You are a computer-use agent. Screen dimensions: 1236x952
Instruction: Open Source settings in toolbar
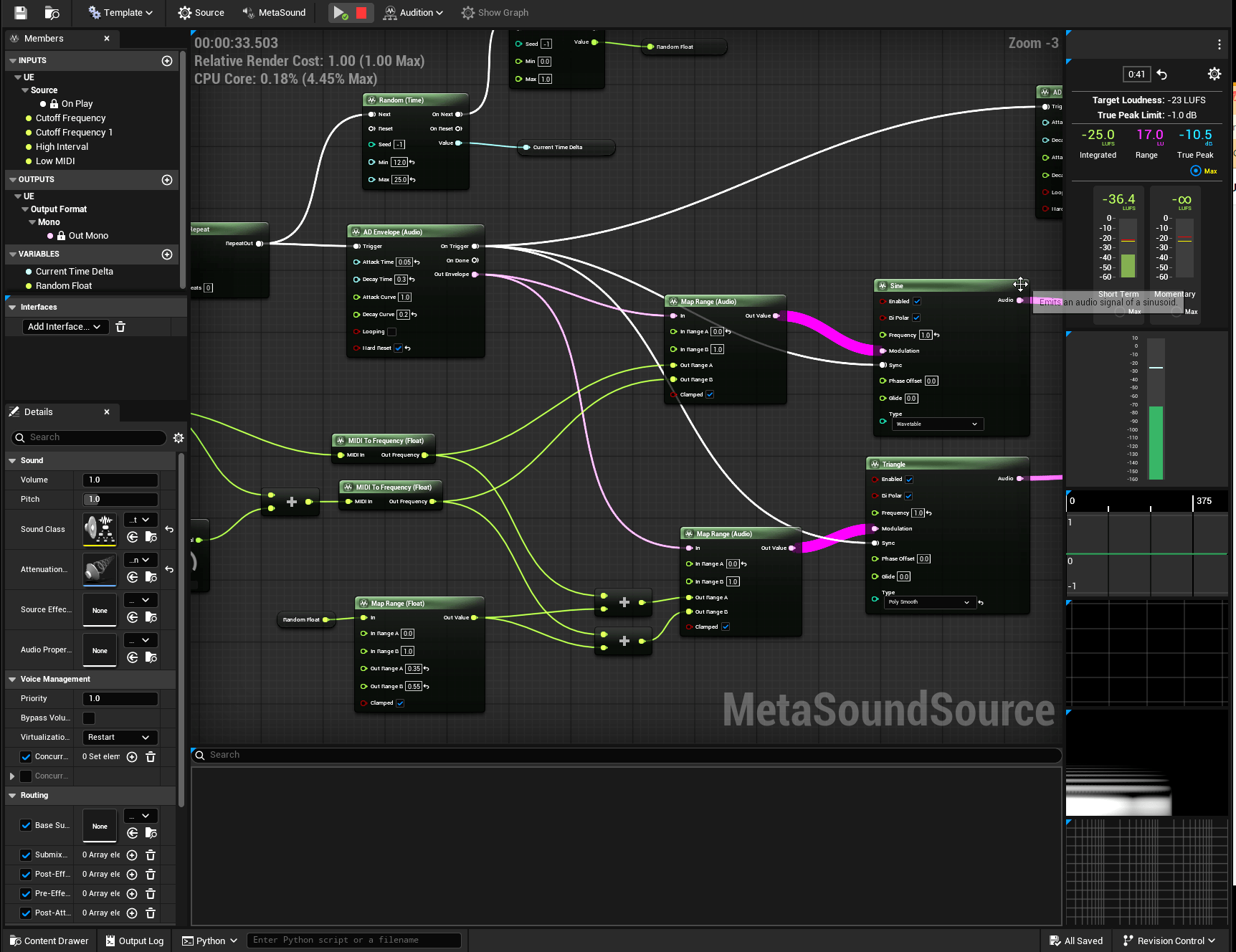pyautogui.click(x=201, y=12)
